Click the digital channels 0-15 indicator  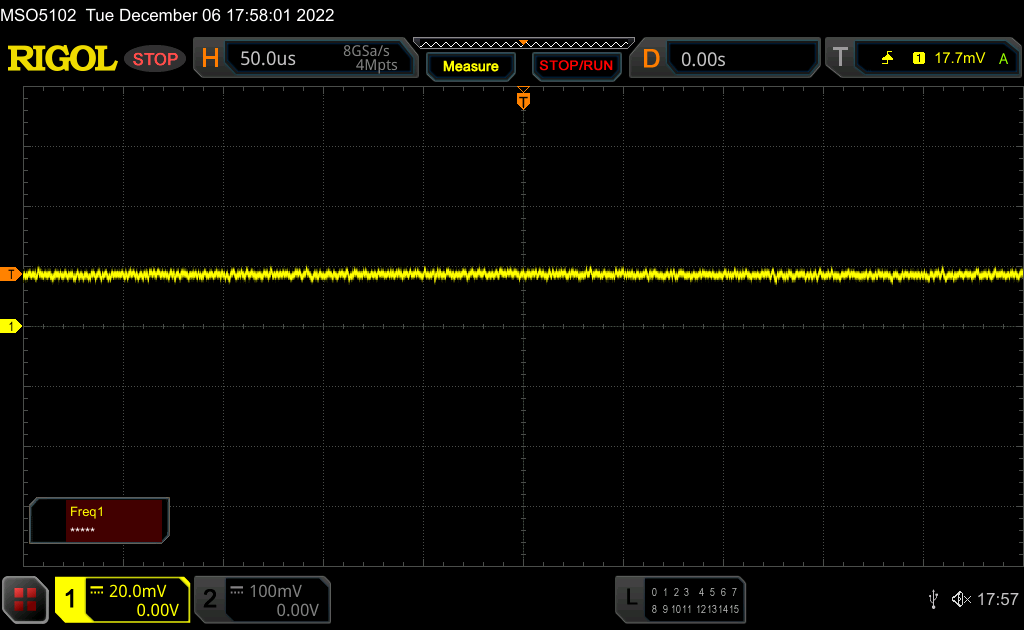695,600
